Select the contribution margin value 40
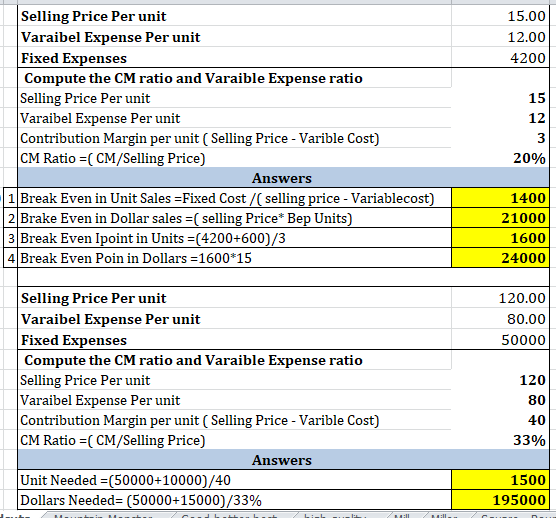Image resolution: width=556 pixels, height=518 pixels. [500, 420]
